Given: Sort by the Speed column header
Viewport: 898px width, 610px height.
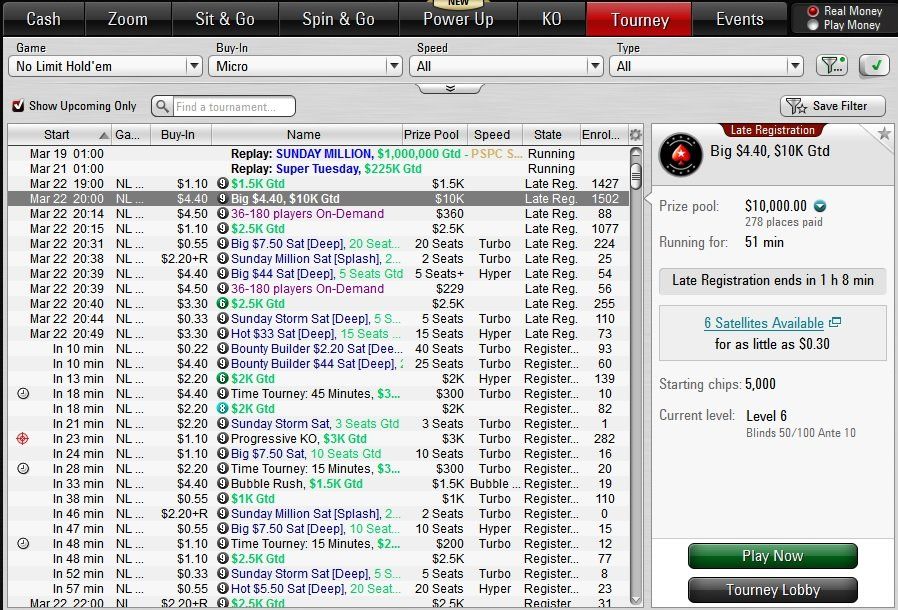Looking at the screenshot, I should (495, 135).
